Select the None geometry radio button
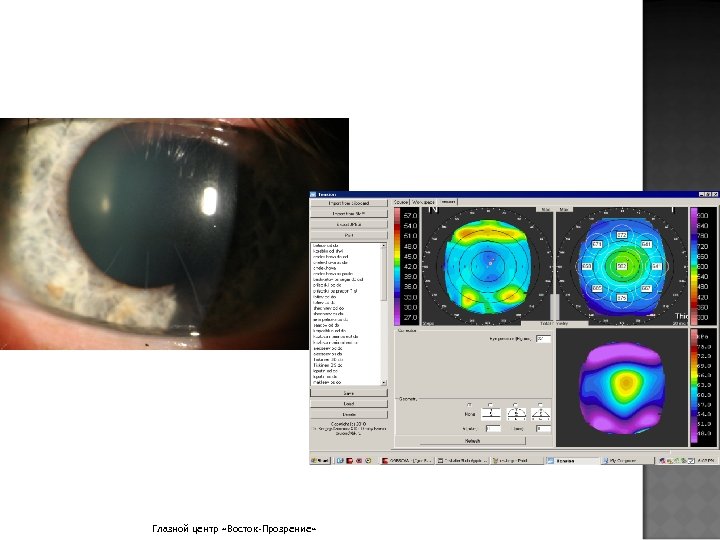Screen dimensions: 720x540 [469, 405]
